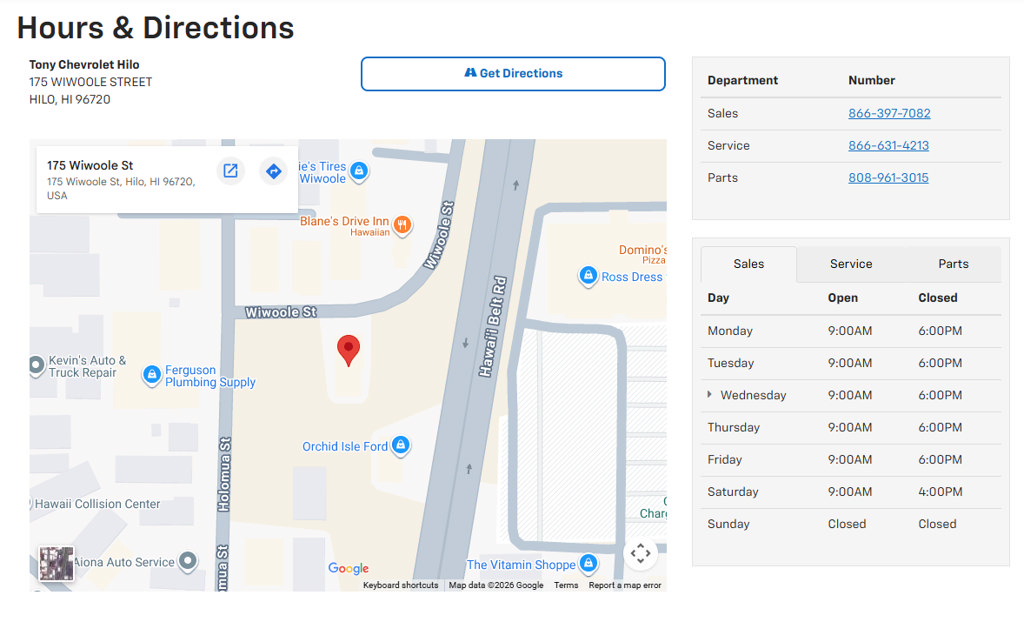Switch to the Service hours tab
Screen dimensions: 1024x622
pyautogui.click(x=850, y=264)
